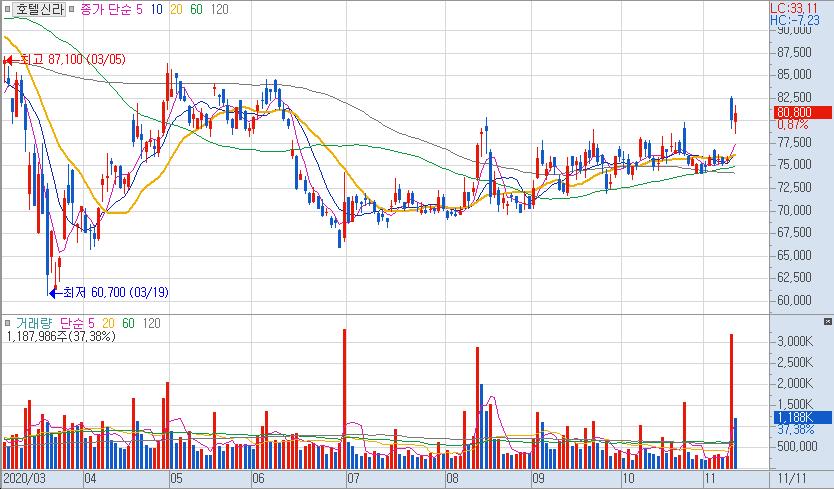Select the 20-day price moving average legend
834x489 pixels.
(176, 10)
